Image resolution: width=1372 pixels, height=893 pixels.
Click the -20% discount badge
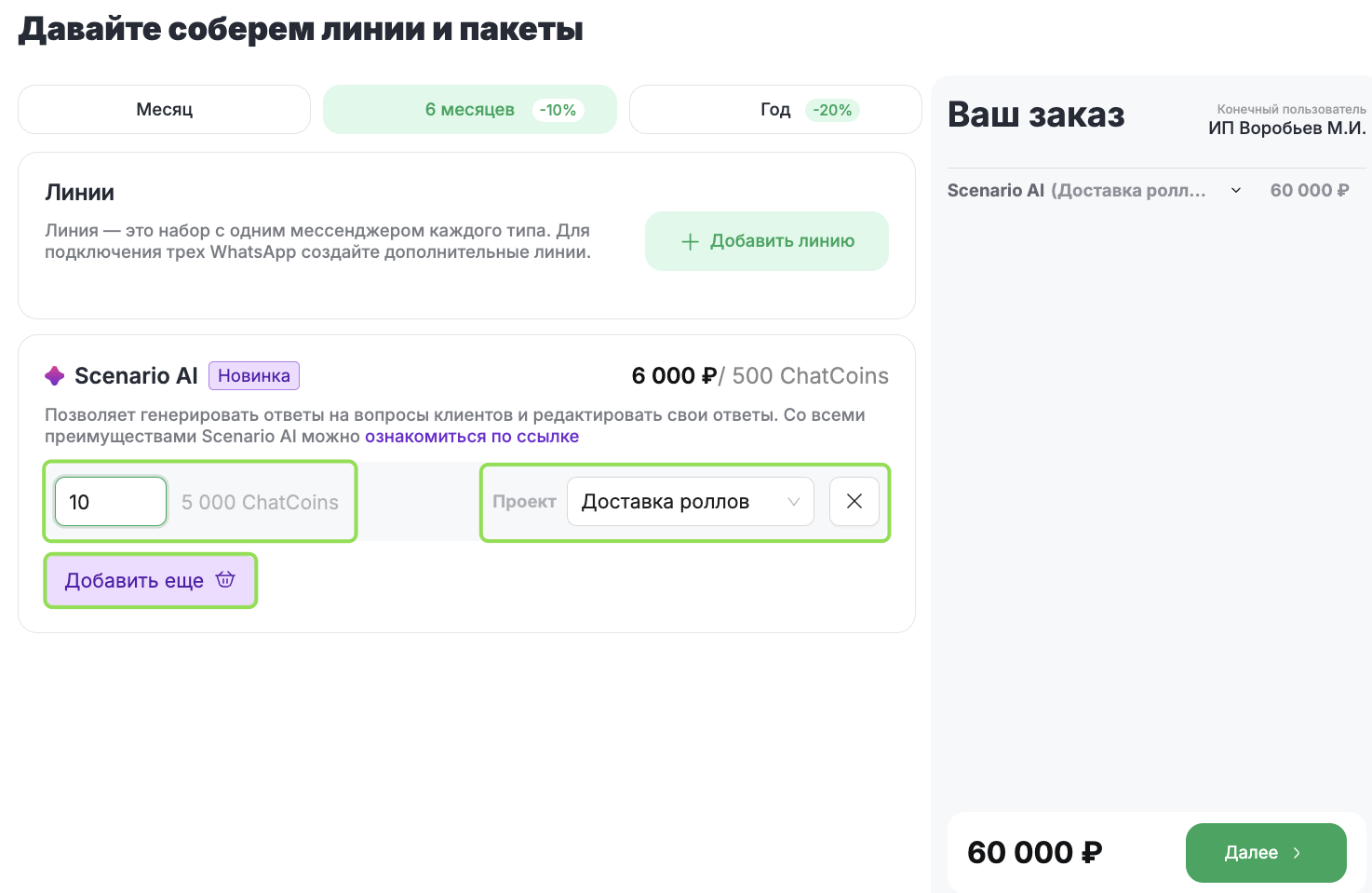[x=832, y=110]
